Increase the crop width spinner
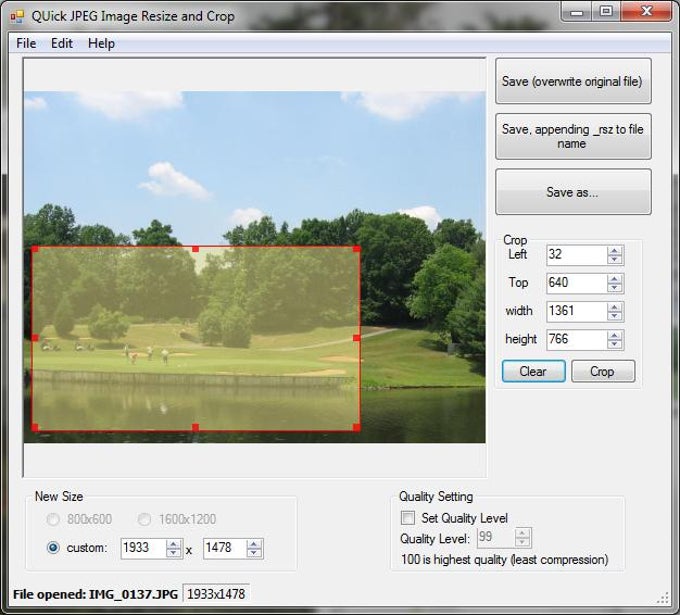 (615, 306)
